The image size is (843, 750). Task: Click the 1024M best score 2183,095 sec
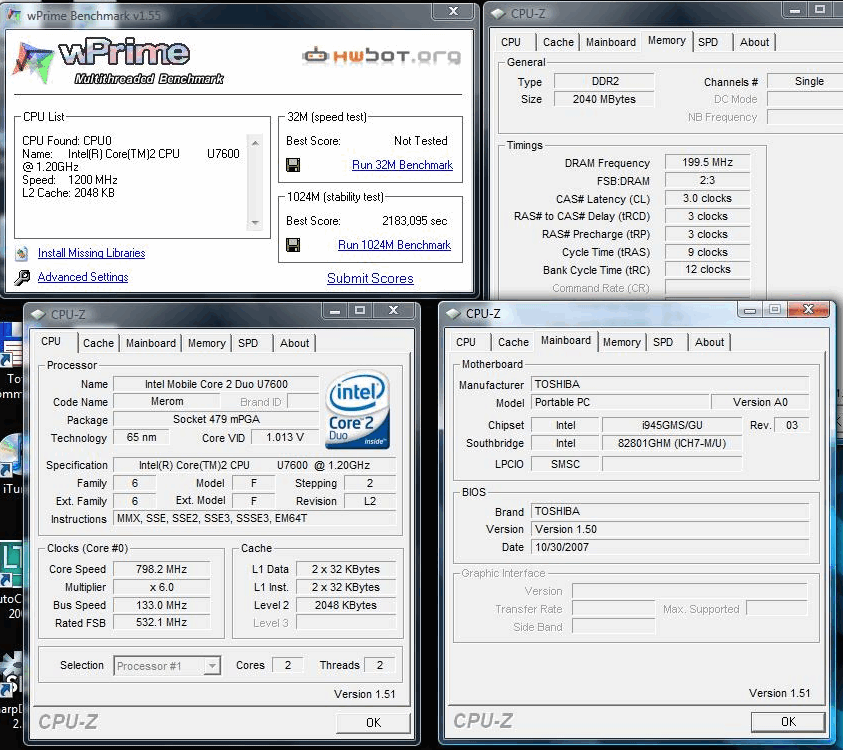(415, 221)
